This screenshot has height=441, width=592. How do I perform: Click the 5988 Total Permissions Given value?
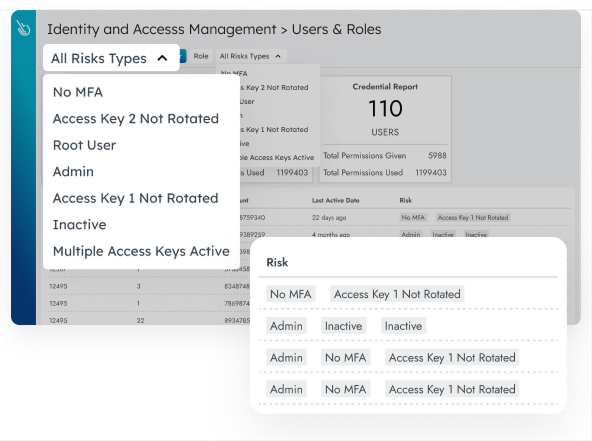tap(437, 156)
